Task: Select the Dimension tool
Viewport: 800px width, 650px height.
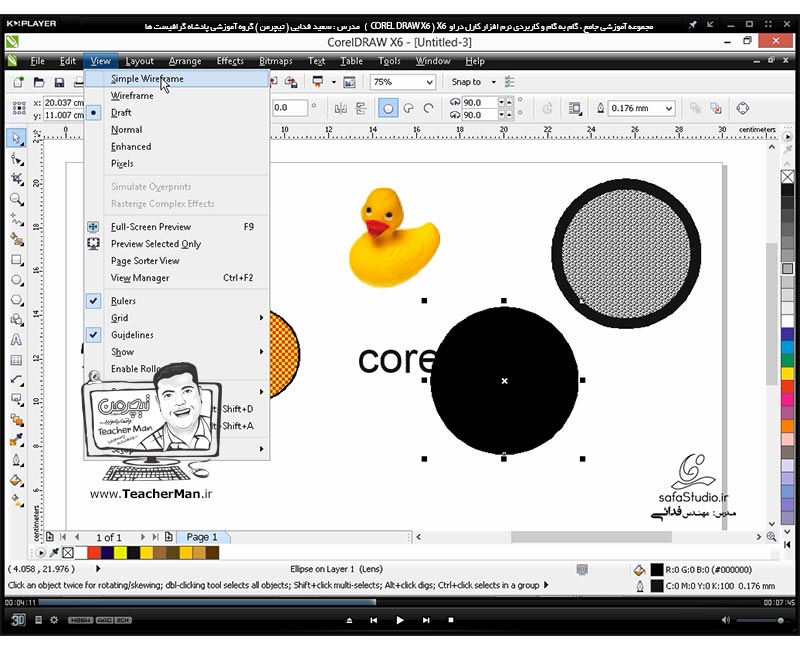Action: click(x=16, y=380)
